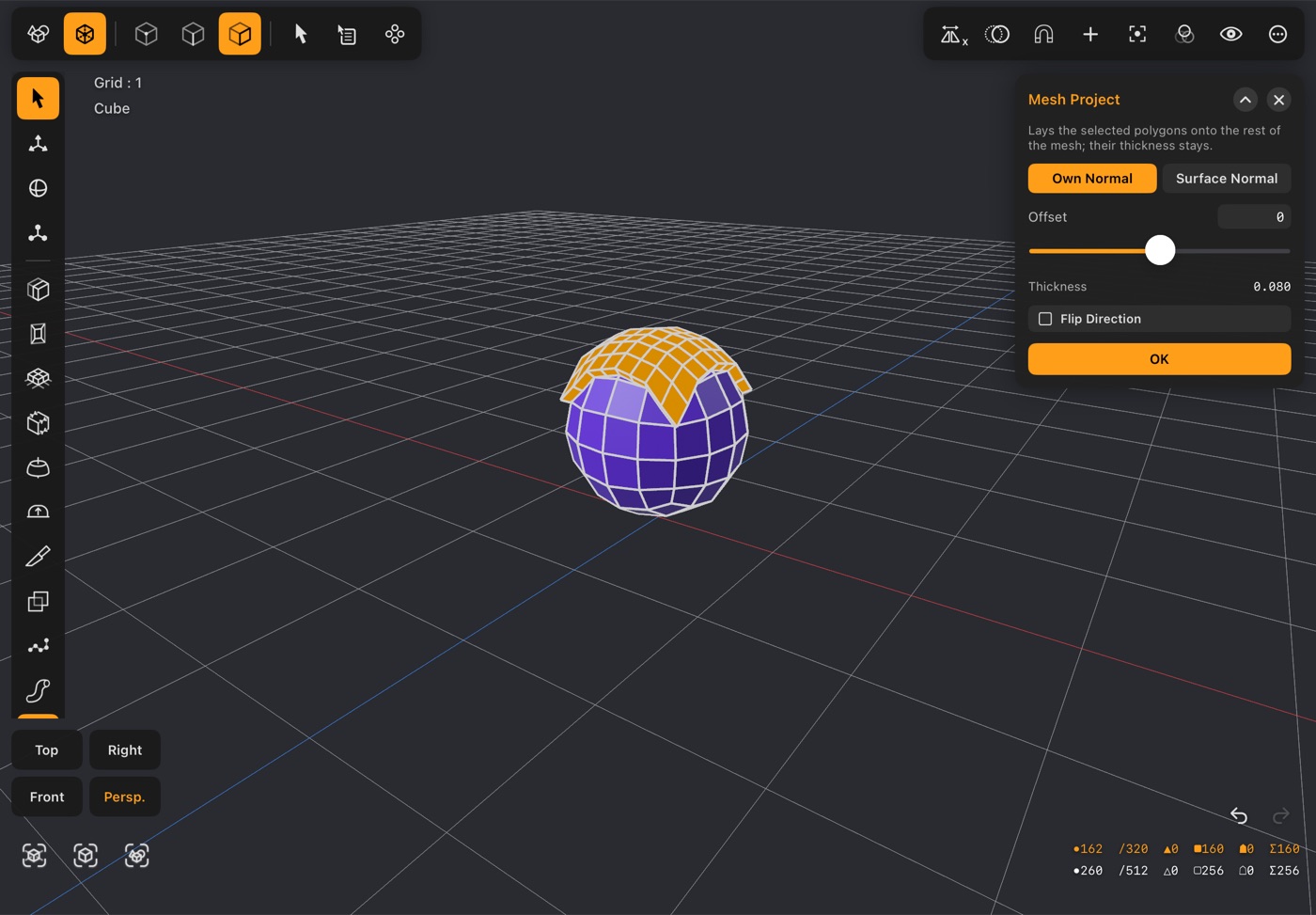Click the three overlapping circles icon
Viewport: 1316px width, 915px height.
click(1184, 35)
